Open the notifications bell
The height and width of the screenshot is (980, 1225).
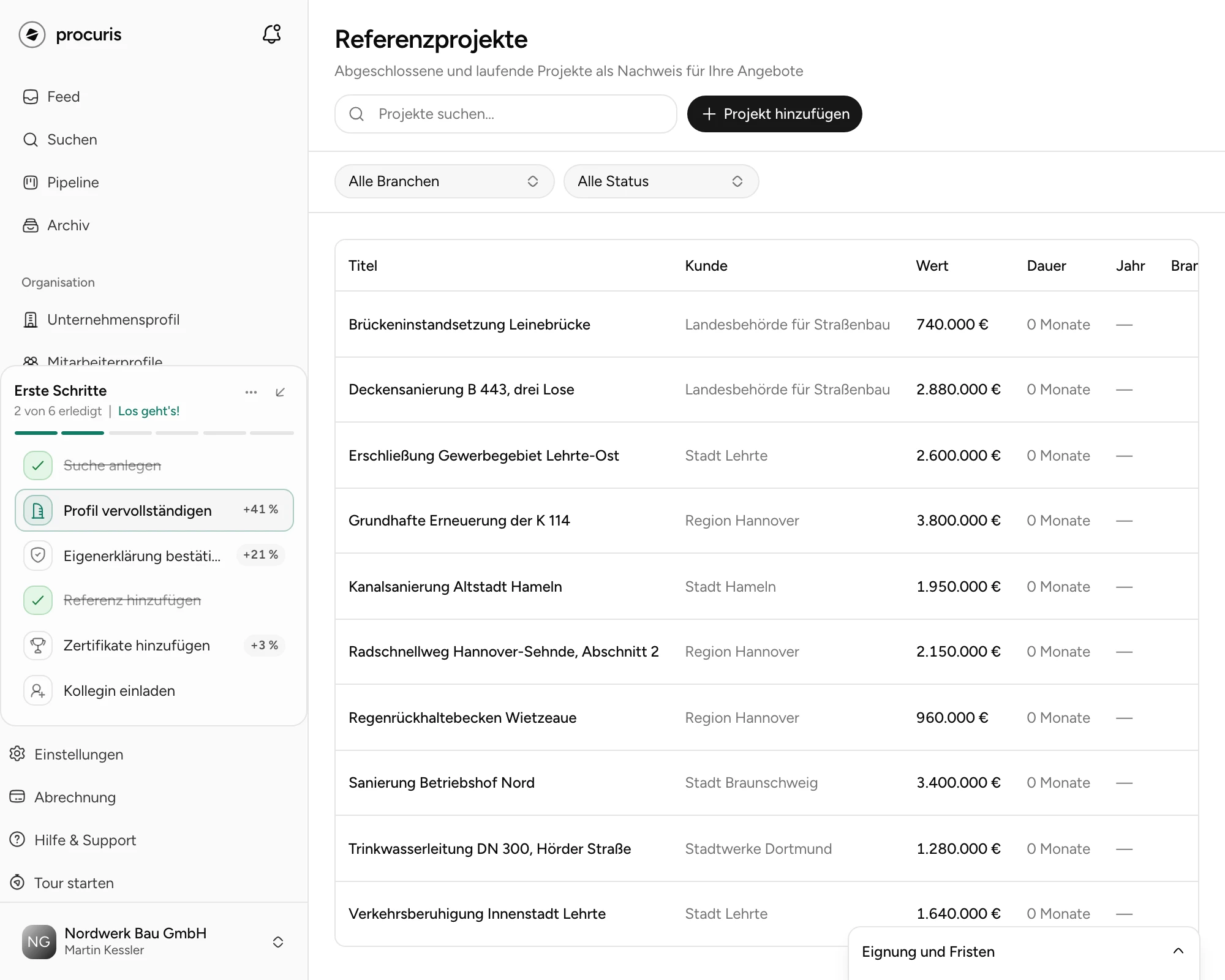tap(272, 34)
